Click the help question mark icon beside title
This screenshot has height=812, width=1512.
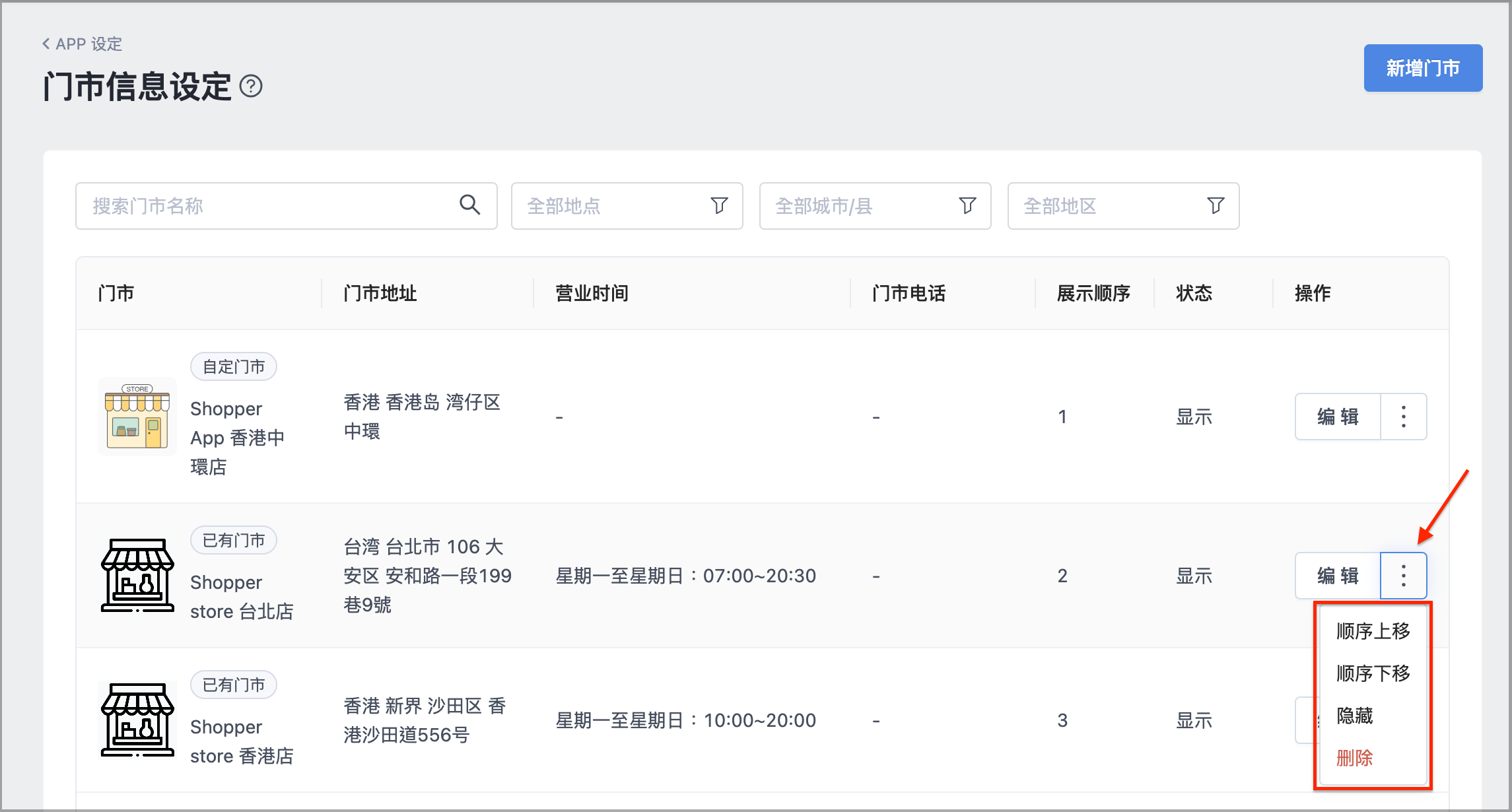tap(251, 86)
